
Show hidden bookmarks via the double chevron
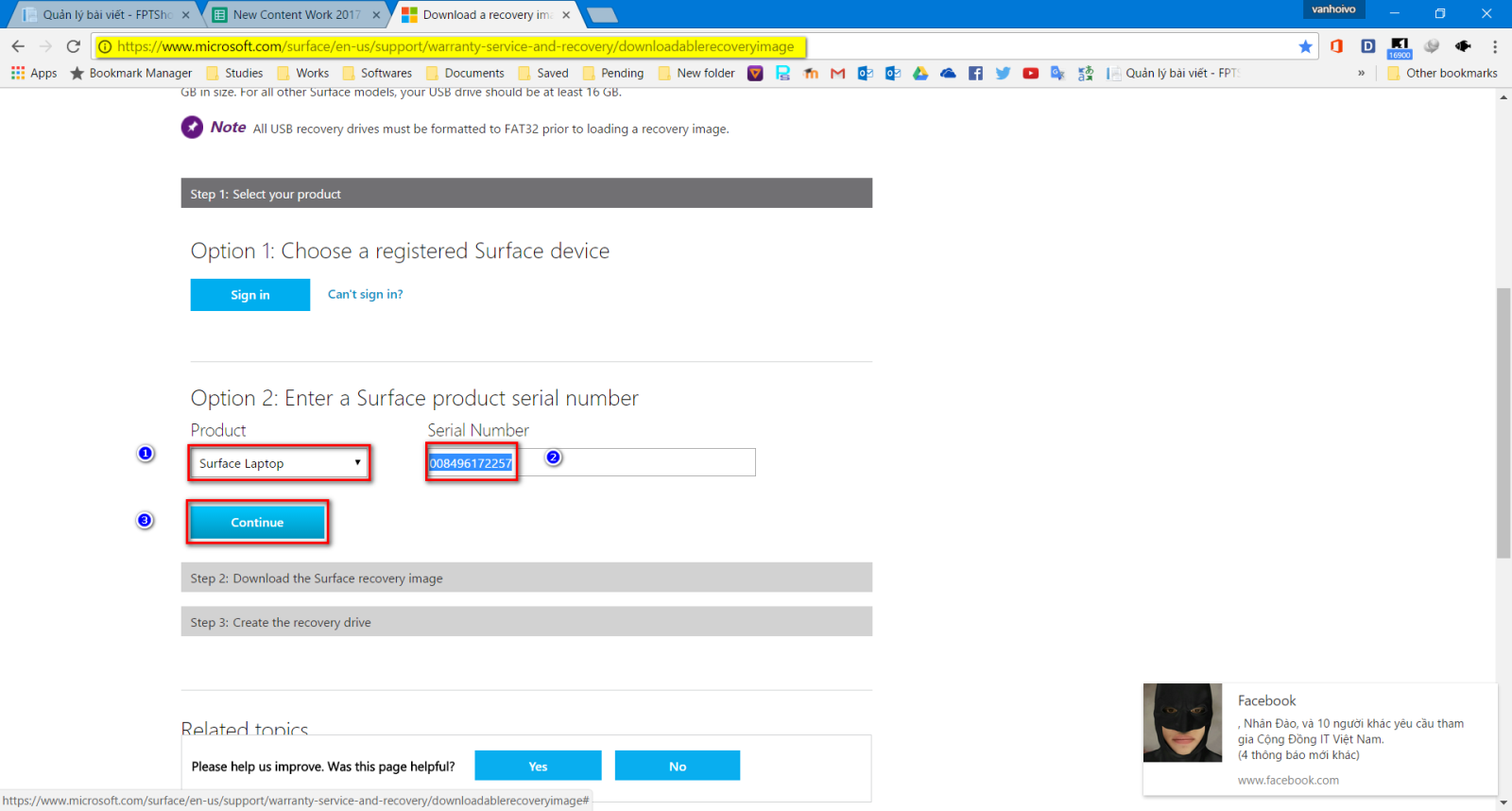point(1361,73)
